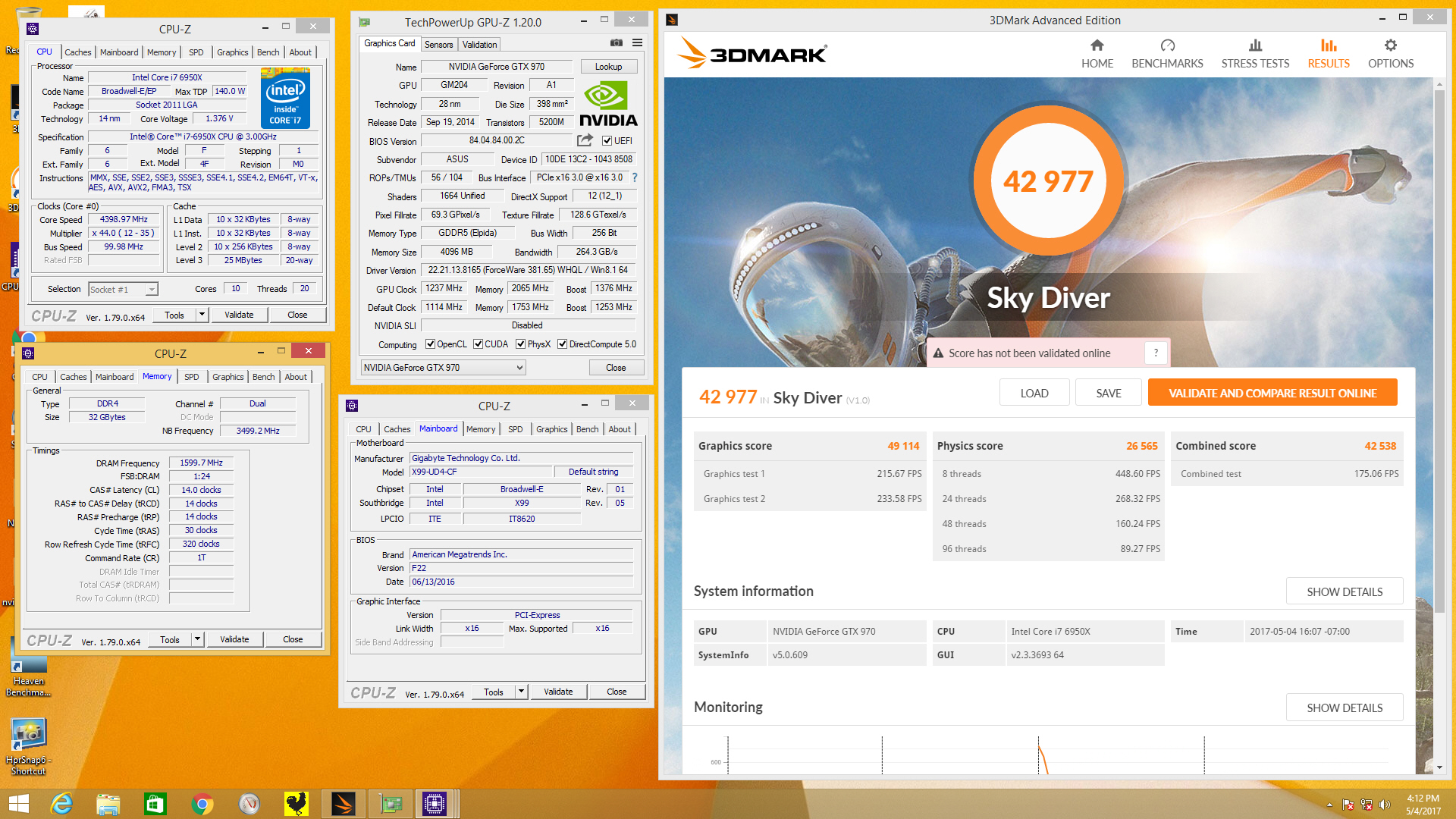Click the 3DMark scrollbar up arrow
1456x819 pixels.
1439,83
